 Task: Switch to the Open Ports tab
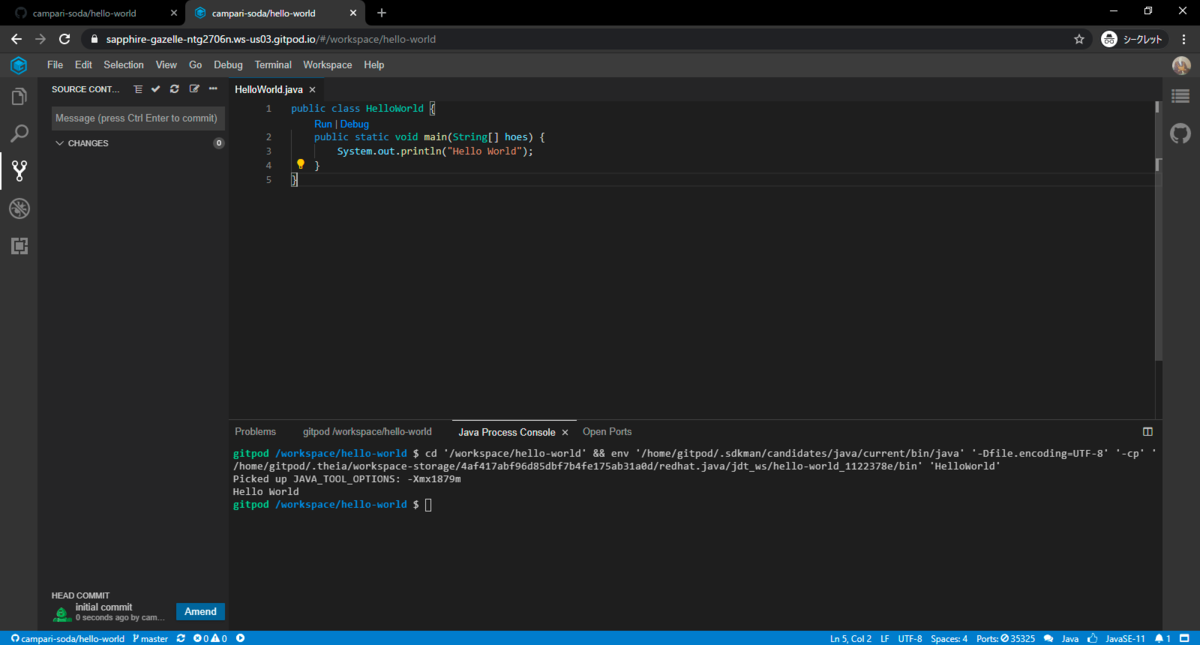point(607,432)
